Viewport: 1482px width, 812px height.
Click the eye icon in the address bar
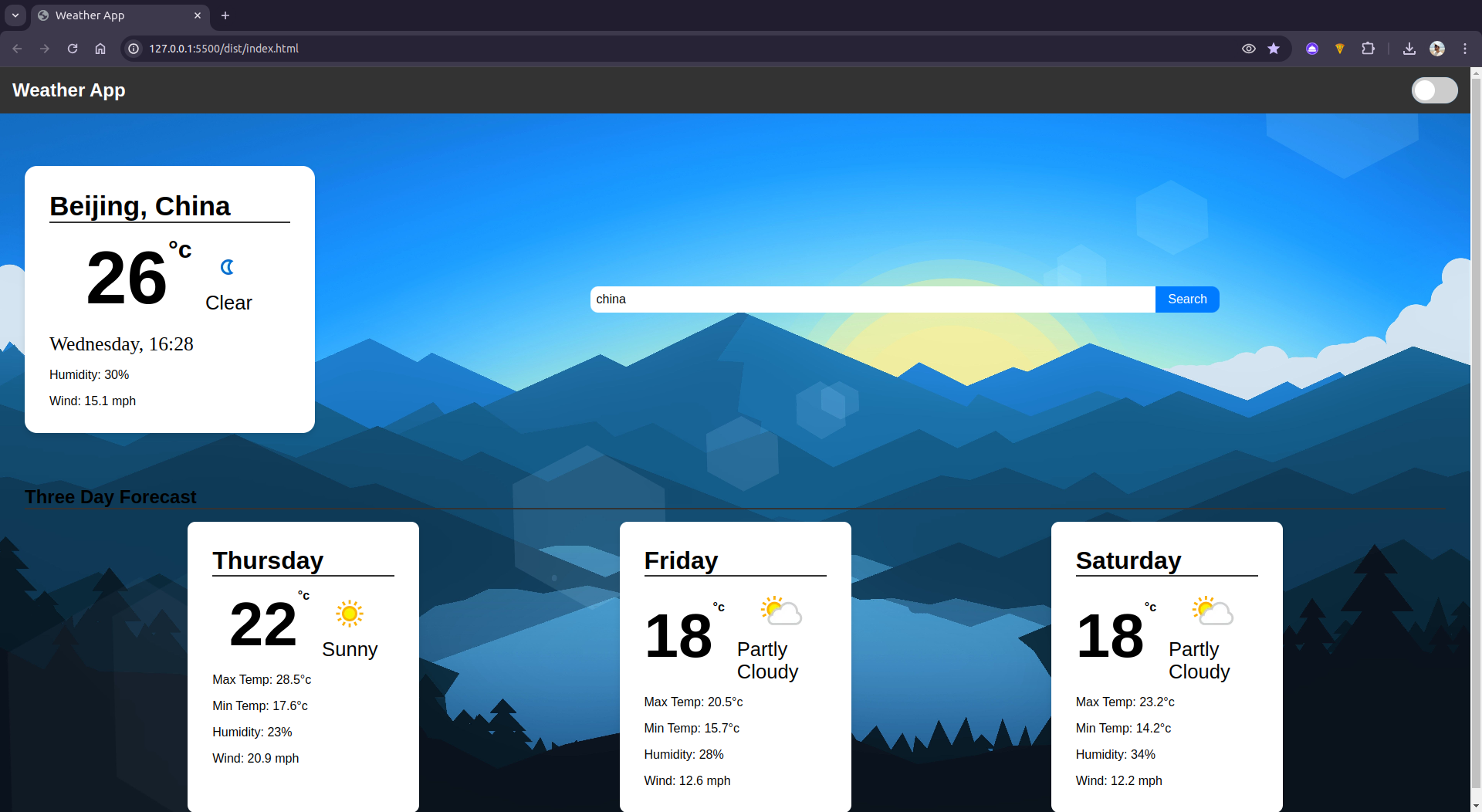[x=1248, y=49]
